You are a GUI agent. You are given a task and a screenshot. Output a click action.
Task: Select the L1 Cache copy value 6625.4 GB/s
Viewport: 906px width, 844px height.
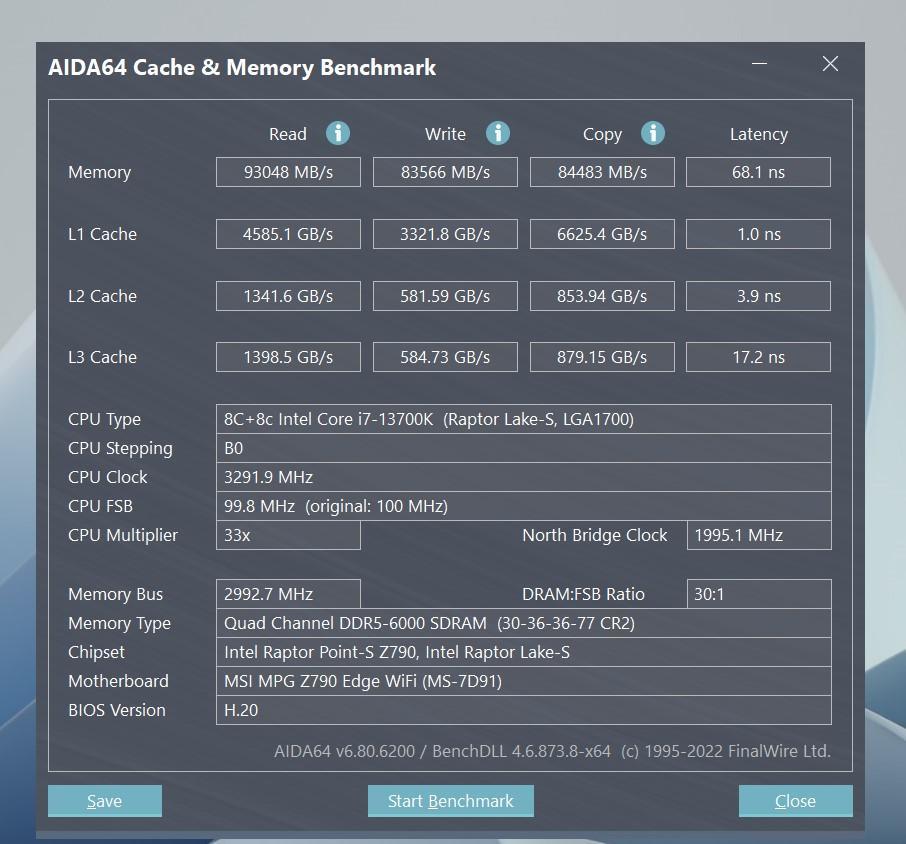602,234
